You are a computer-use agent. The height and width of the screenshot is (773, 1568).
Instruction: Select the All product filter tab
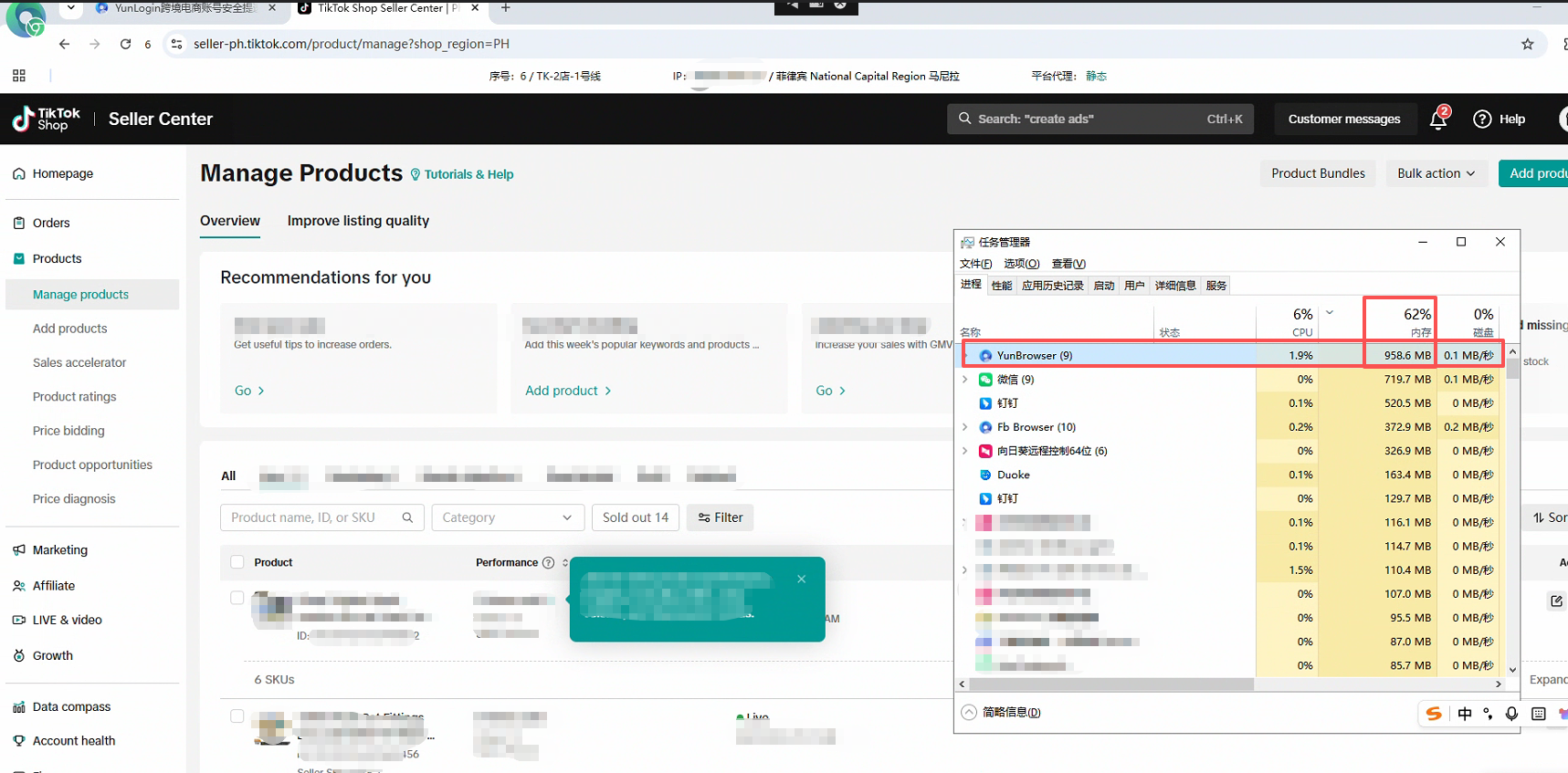click(228, 475)
